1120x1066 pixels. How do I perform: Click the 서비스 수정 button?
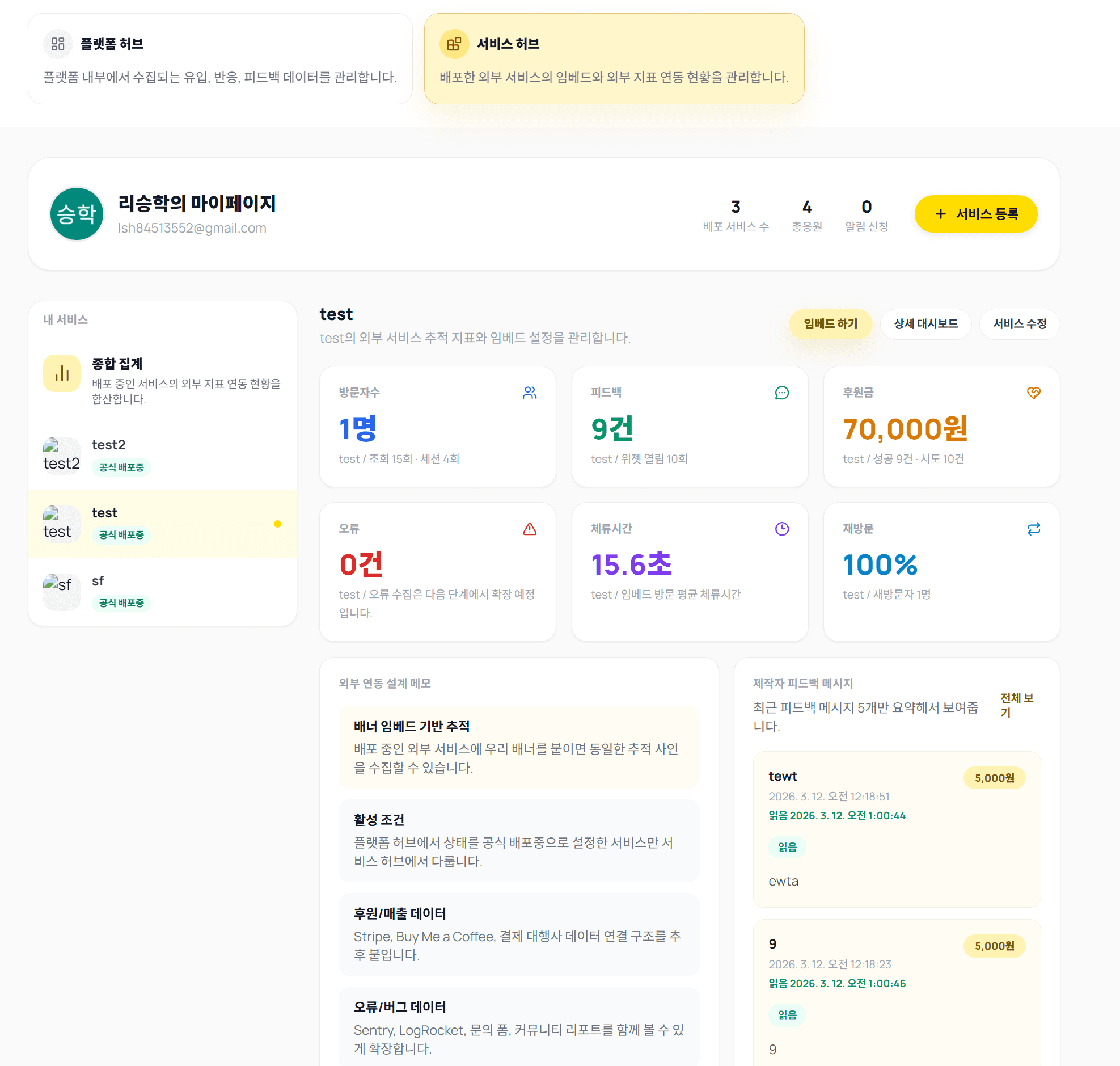coord(1019,324)
